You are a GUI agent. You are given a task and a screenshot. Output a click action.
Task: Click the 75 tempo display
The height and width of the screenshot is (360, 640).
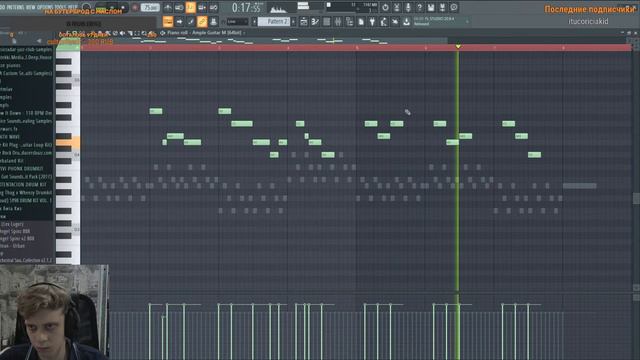coord(150,7)
